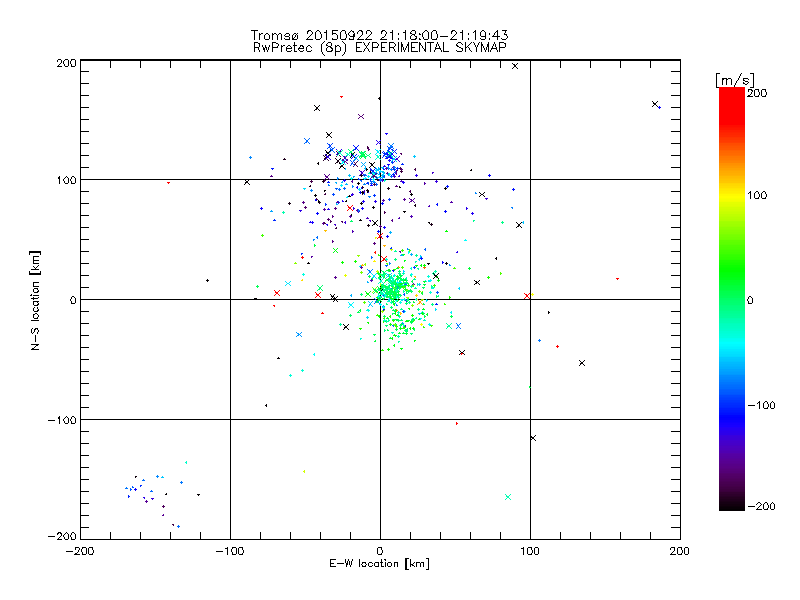Click the colorbar tick label '-100'
Screen dimensions: 800x600
tap(761, 406)
